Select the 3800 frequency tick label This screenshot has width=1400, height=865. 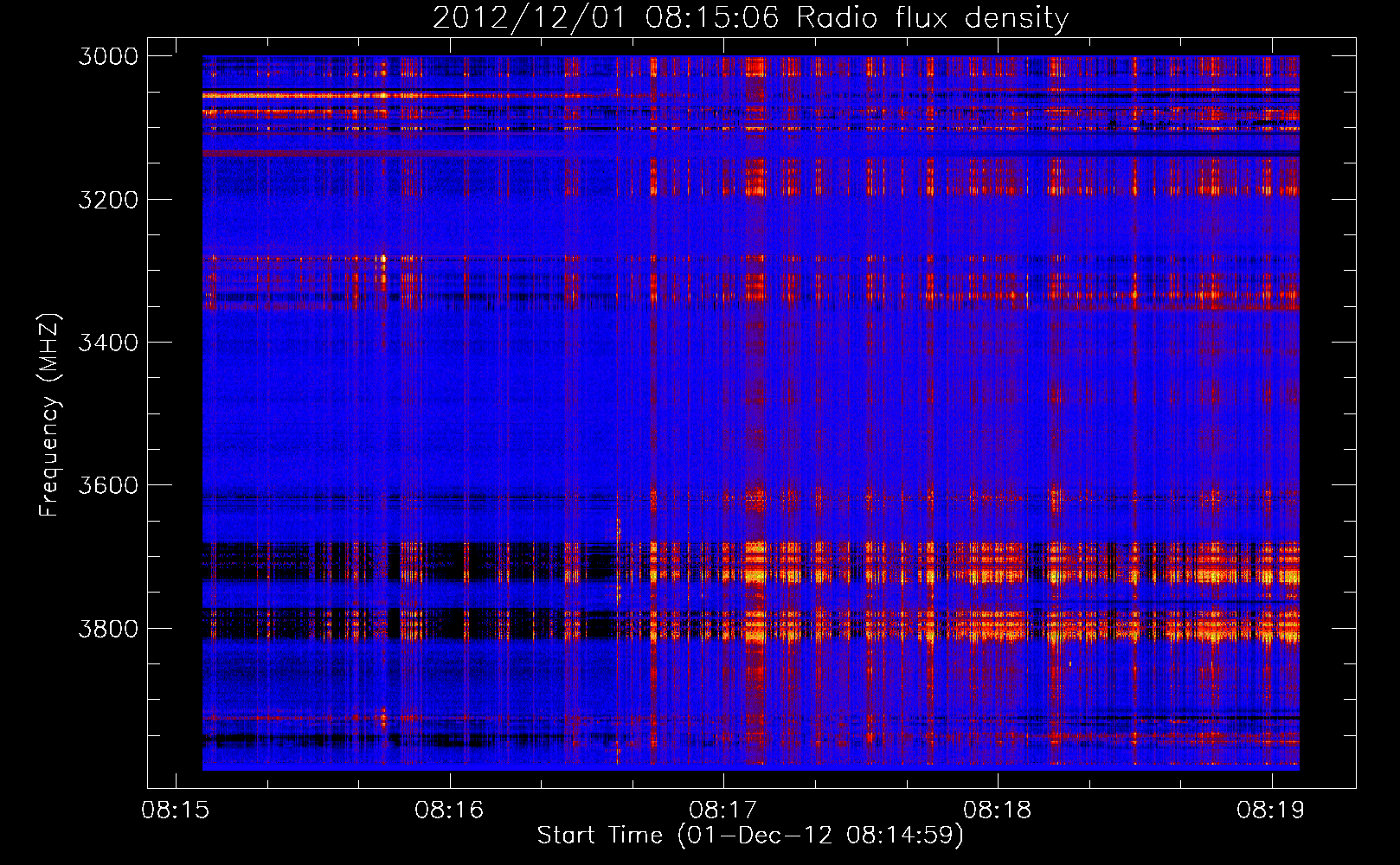pos(108,628)
